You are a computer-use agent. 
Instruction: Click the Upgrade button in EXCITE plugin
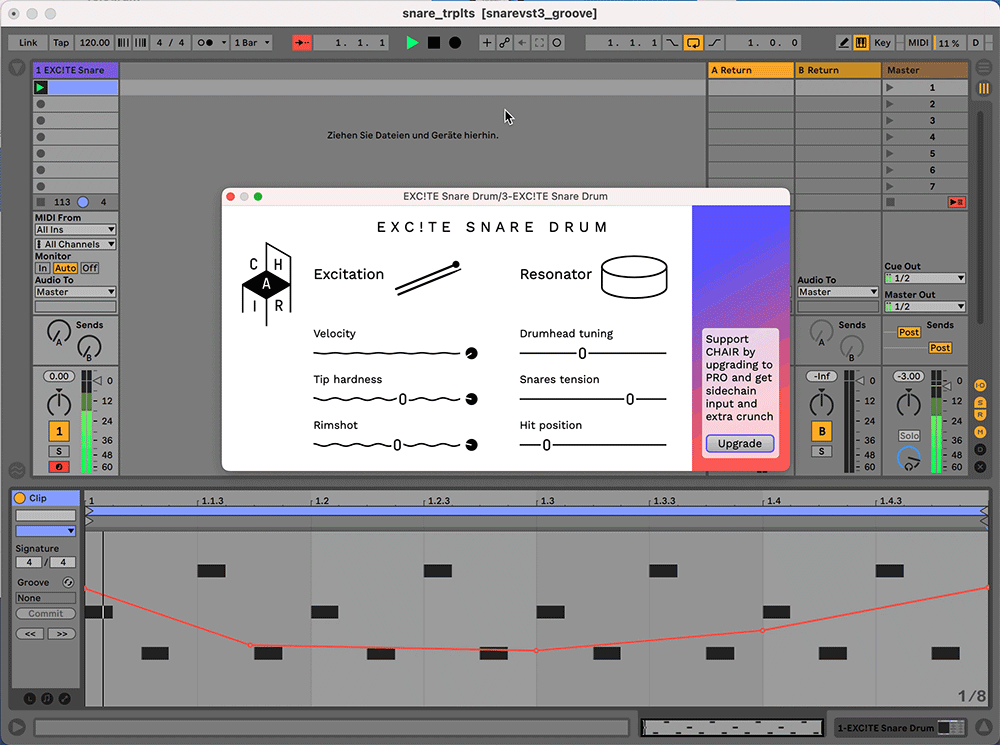click(x=739, y=443)
